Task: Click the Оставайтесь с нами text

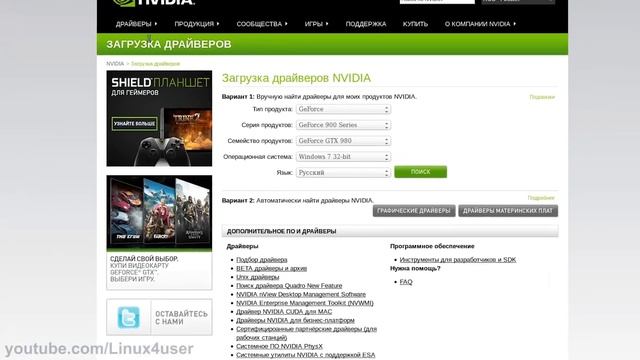Action: pos(181,318)
